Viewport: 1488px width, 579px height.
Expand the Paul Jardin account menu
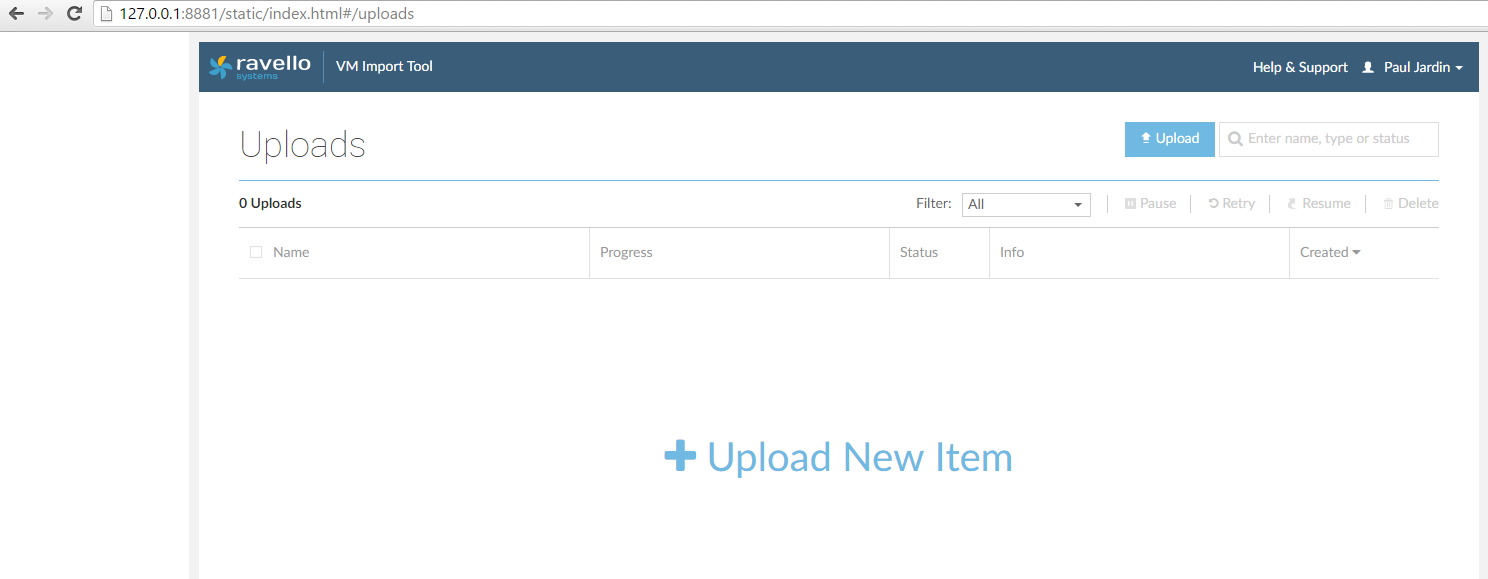[x=1423, y=67]
